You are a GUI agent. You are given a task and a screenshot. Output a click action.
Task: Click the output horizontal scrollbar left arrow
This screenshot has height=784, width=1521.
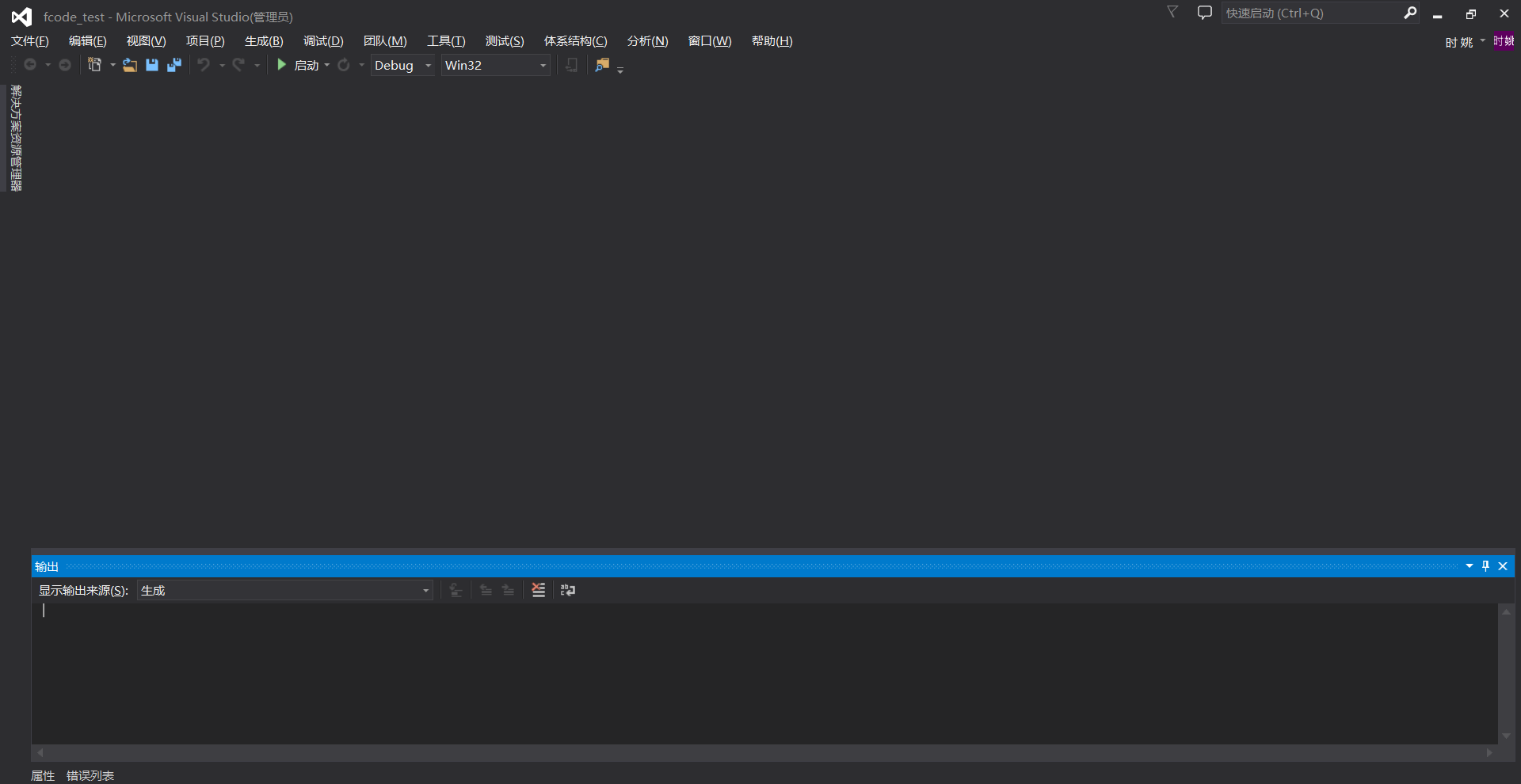tap(40, 752)
